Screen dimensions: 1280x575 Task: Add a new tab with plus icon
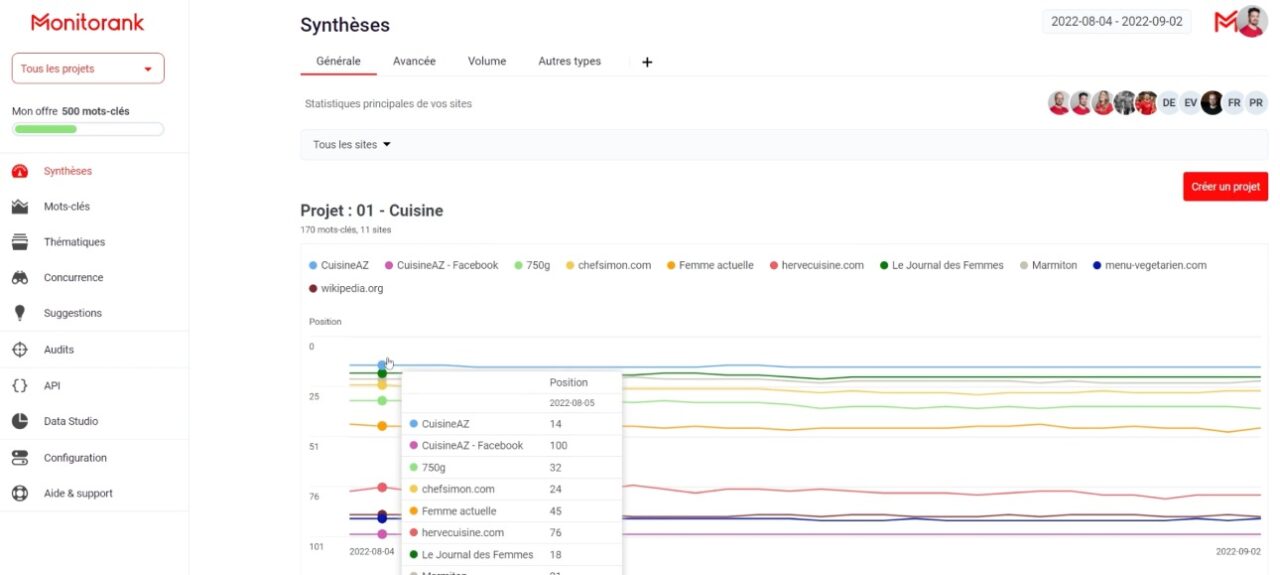point(647,62)
